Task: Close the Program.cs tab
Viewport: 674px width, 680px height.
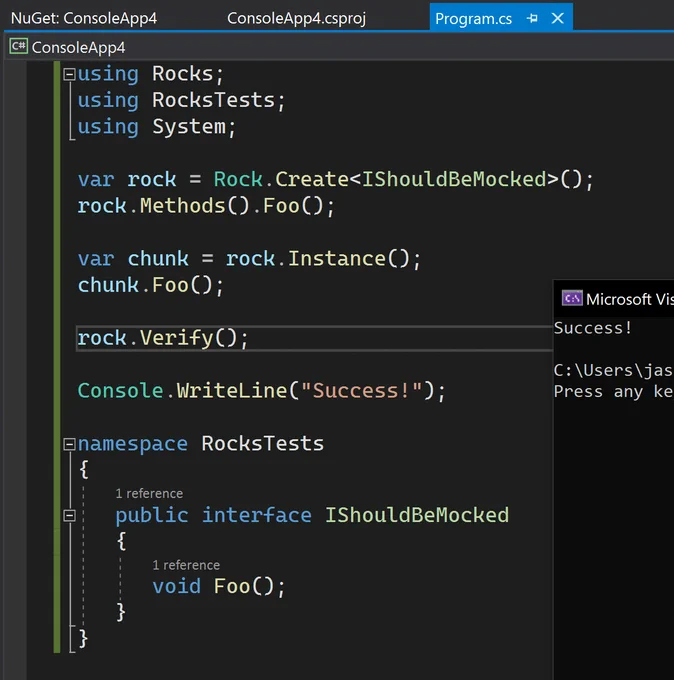Action: click(557, 18)
